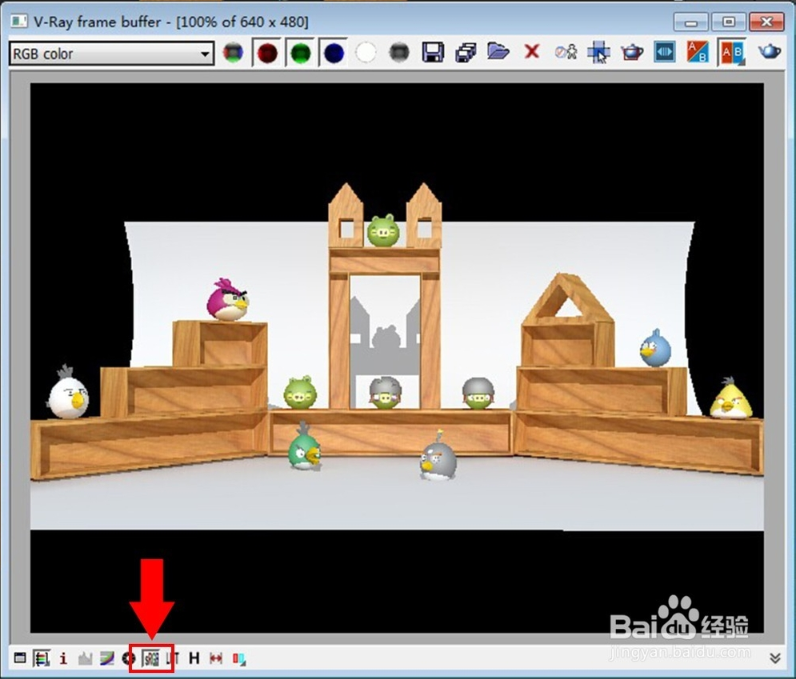796x679 pixels.
Task: Show color corrections control window icon
Action: [20, 658]
